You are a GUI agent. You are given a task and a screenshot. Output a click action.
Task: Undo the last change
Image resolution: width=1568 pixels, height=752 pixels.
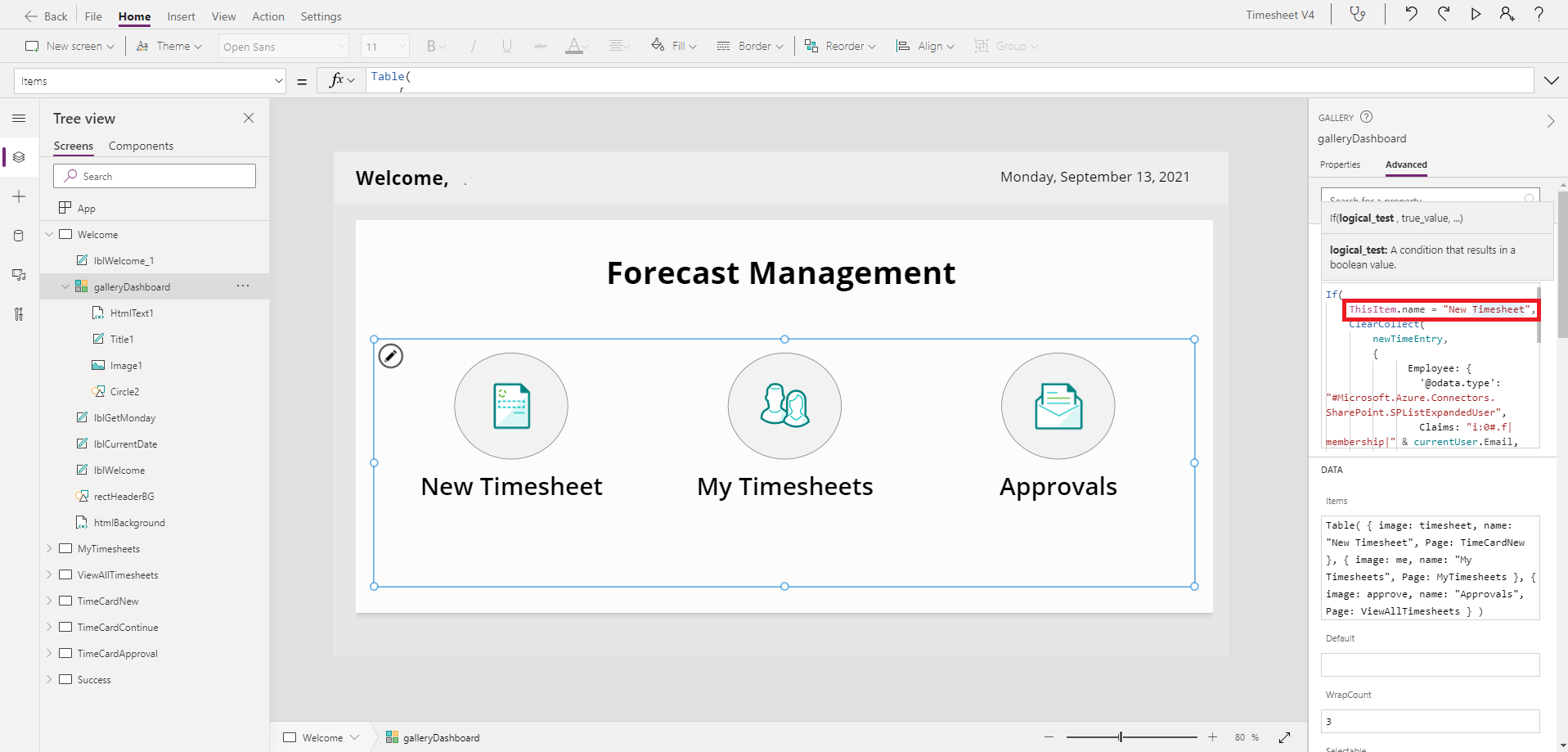pyautogui.click(x=1410, y=14)
